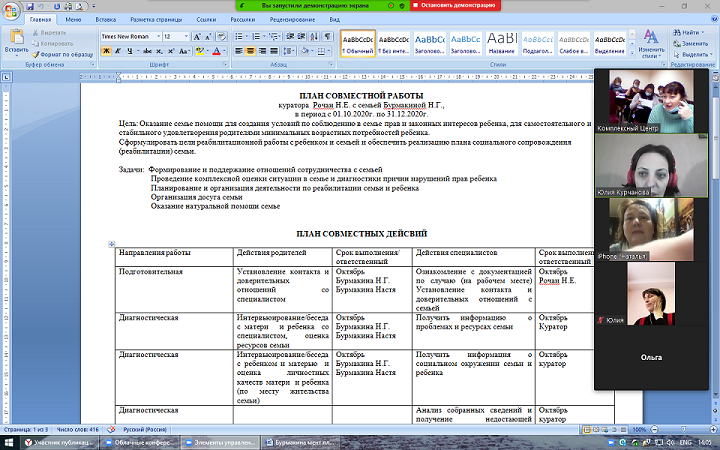Justify the paragraph text
This screenshot has height=450, width=720.
coord(274,51)
